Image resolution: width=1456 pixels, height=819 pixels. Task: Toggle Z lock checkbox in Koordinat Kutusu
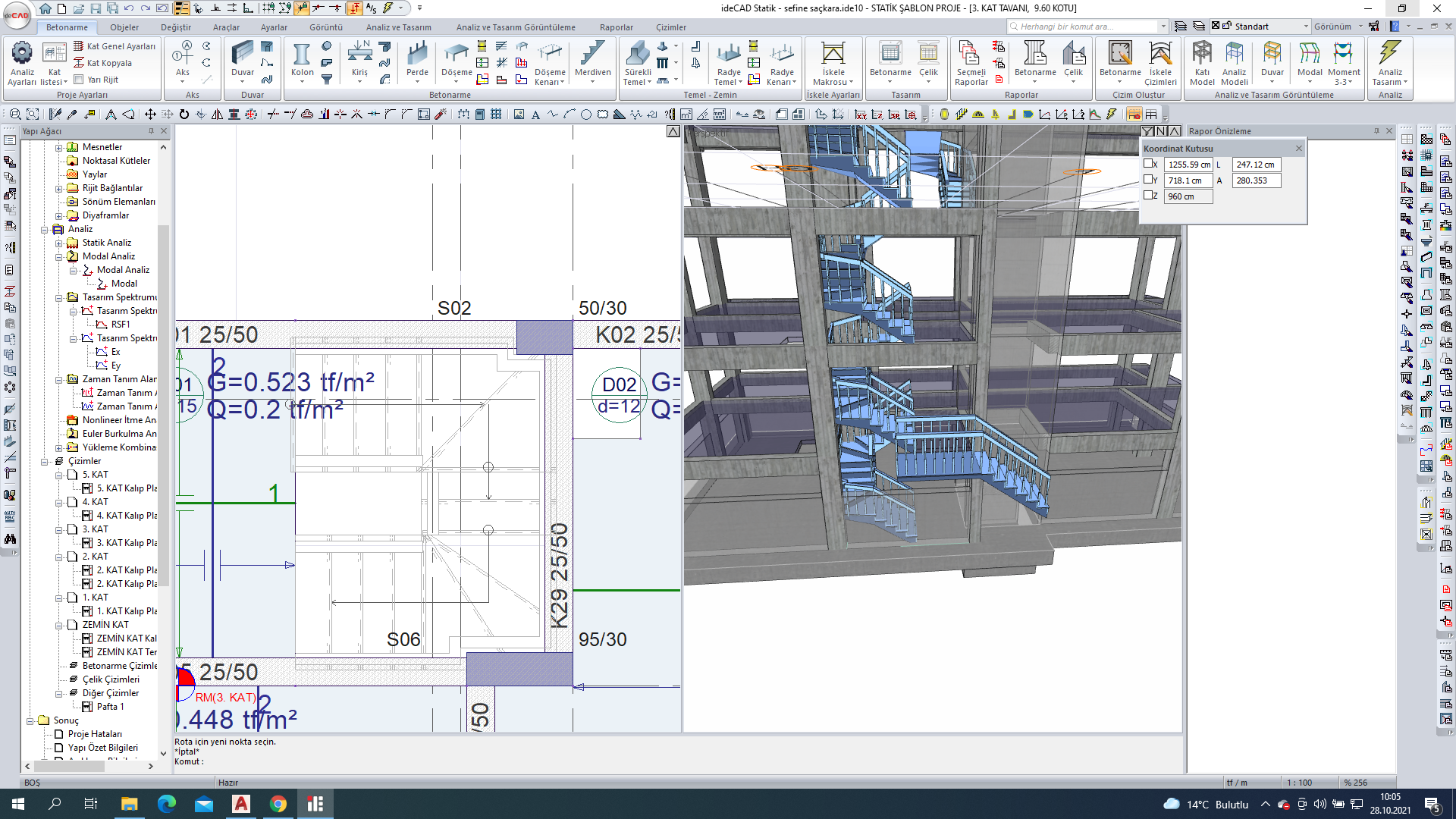(x=1148, y=196)
